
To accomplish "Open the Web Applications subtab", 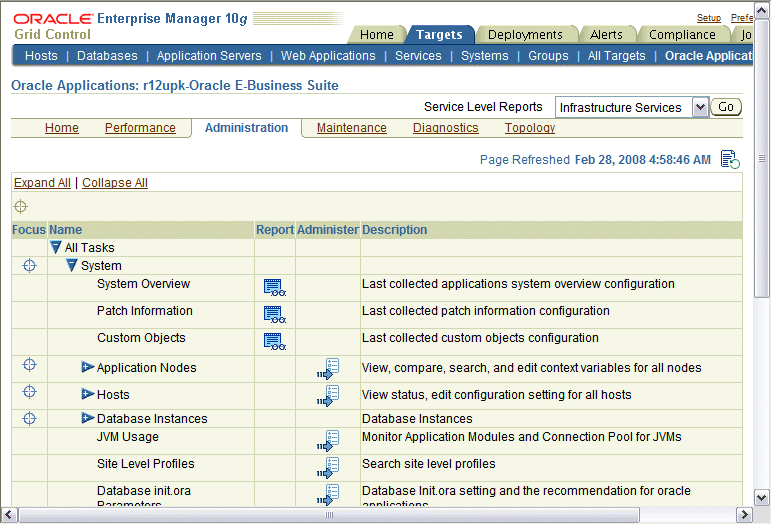I will tap(328, 56).
